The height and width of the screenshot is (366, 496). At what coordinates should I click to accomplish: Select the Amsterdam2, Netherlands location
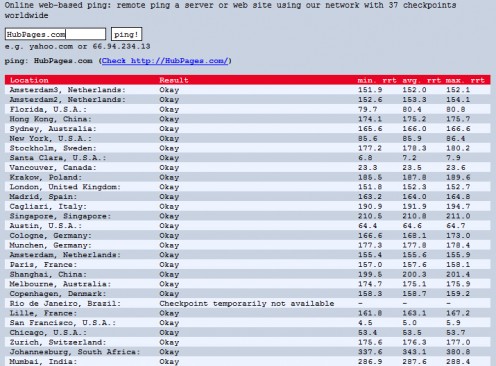point(68,99)
